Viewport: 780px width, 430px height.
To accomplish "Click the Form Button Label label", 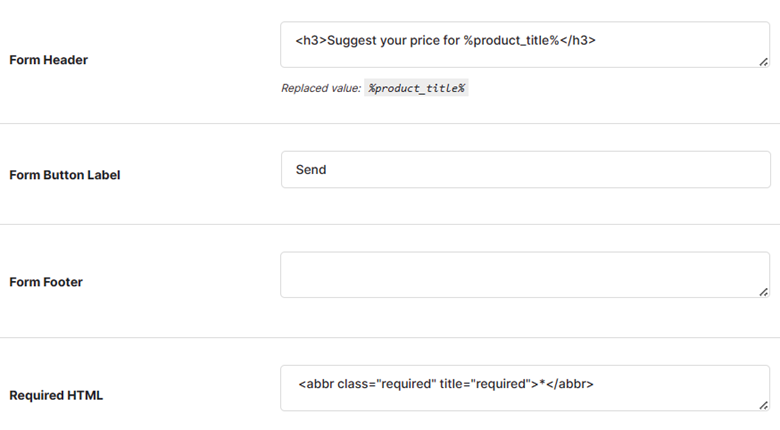I will point(65,175).
